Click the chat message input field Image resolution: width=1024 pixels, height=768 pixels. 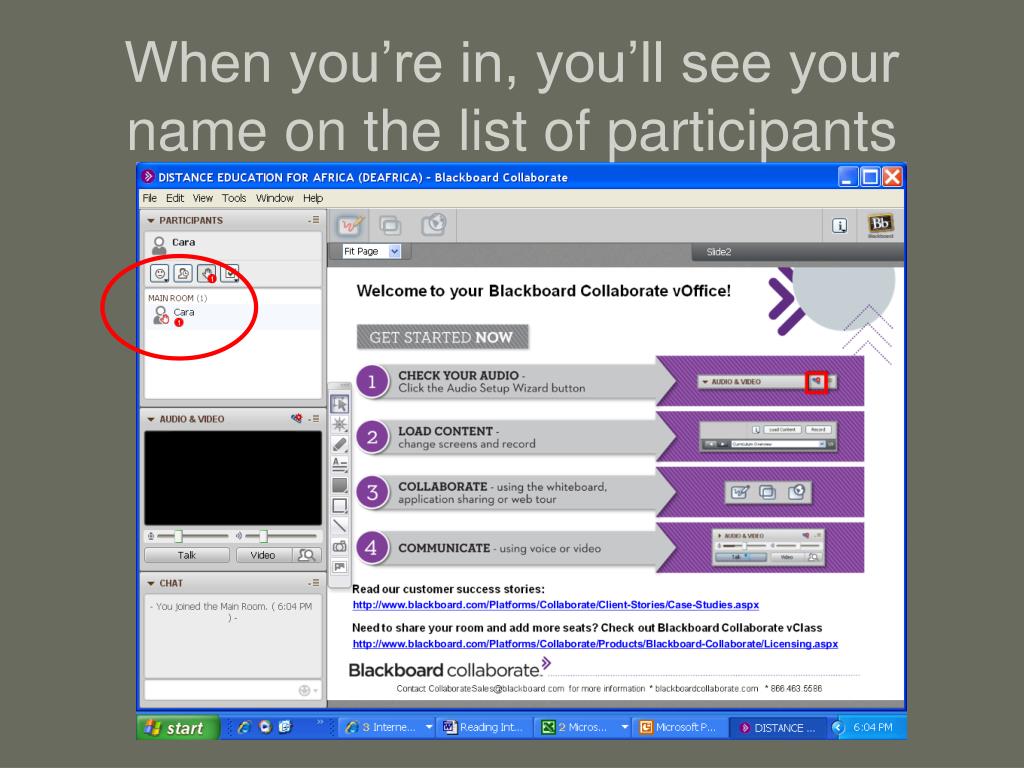click(x=220, y=690)
